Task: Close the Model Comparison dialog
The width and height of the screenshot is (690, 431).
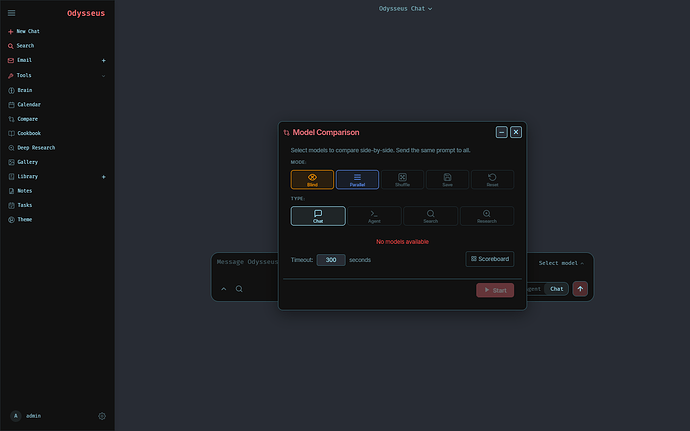Action: 516,132
